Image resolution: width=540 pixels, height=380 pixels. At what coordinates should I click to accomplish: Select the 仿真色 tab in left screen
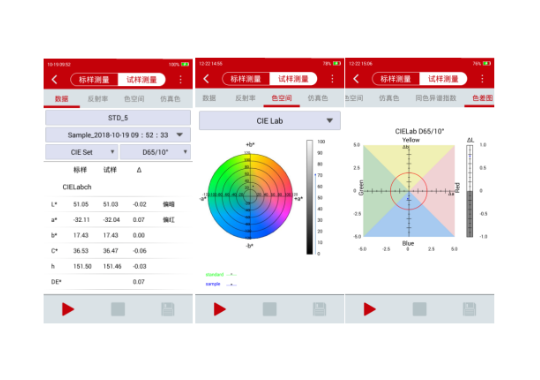(x=170, y=99)
